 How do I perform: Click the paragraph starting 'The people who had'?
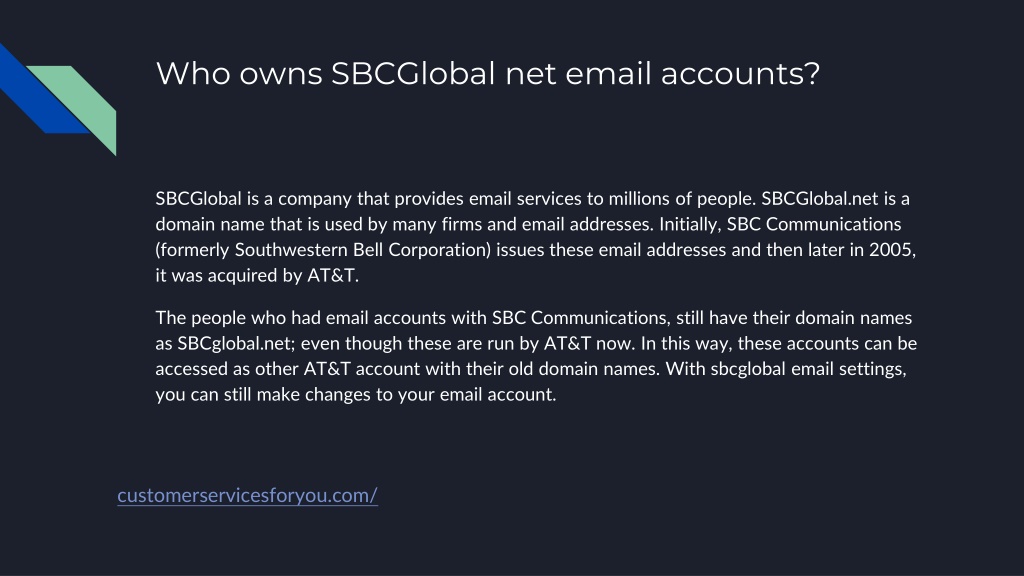coord(536,356)
